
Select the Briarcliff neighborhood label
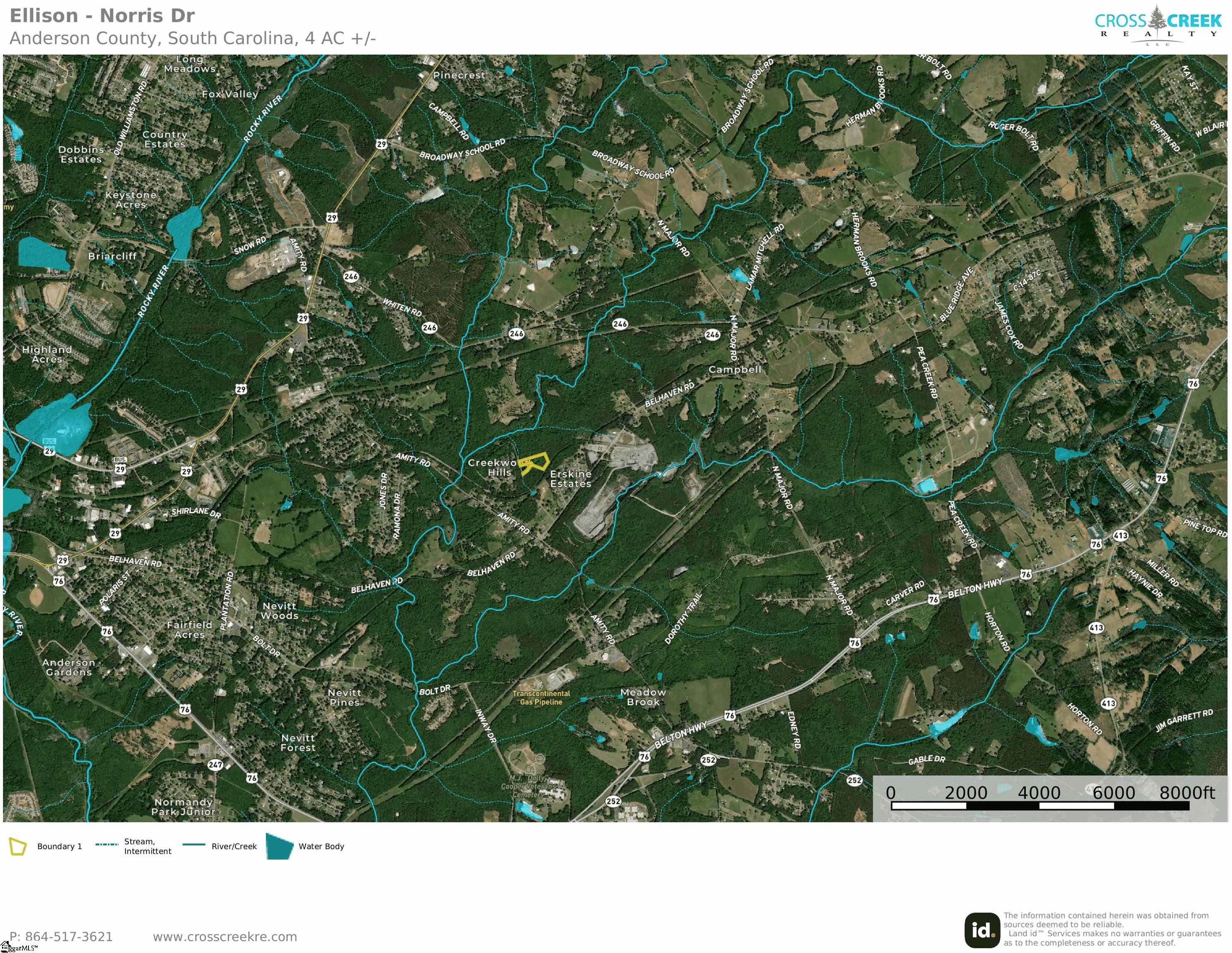coord(112,256)
